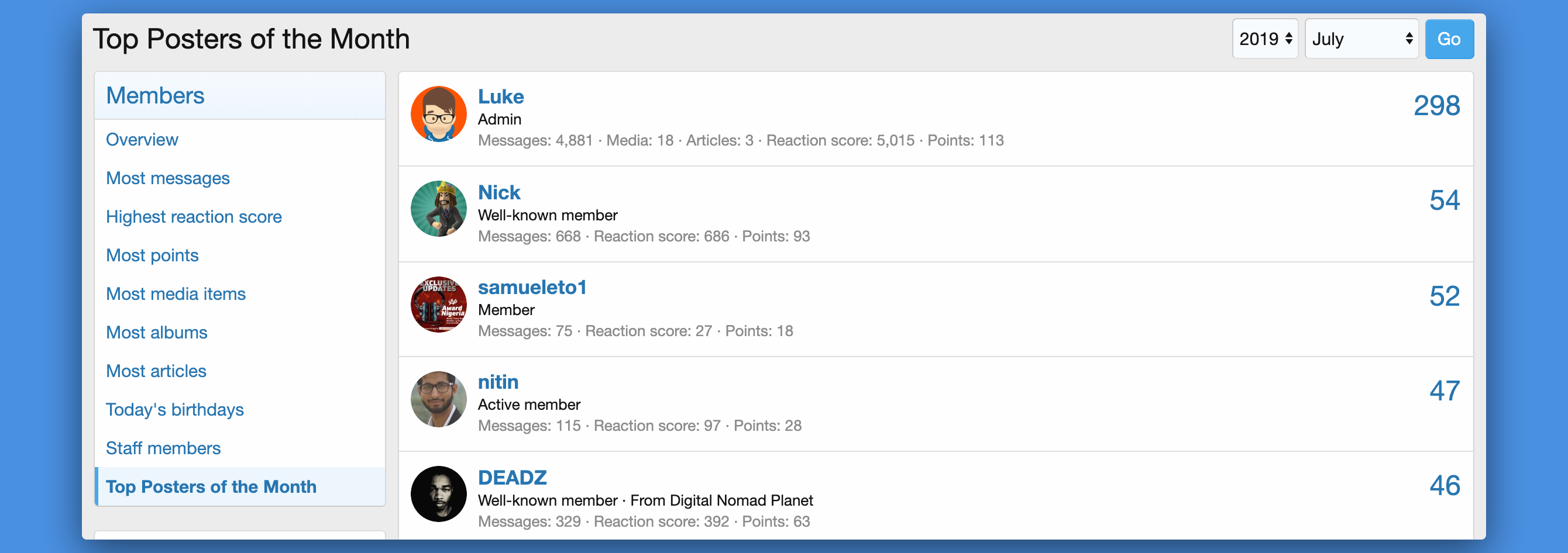Viewport: 1568px width, 553px height.
Task: Click Nick's avatar image
Action: [438, 209]
